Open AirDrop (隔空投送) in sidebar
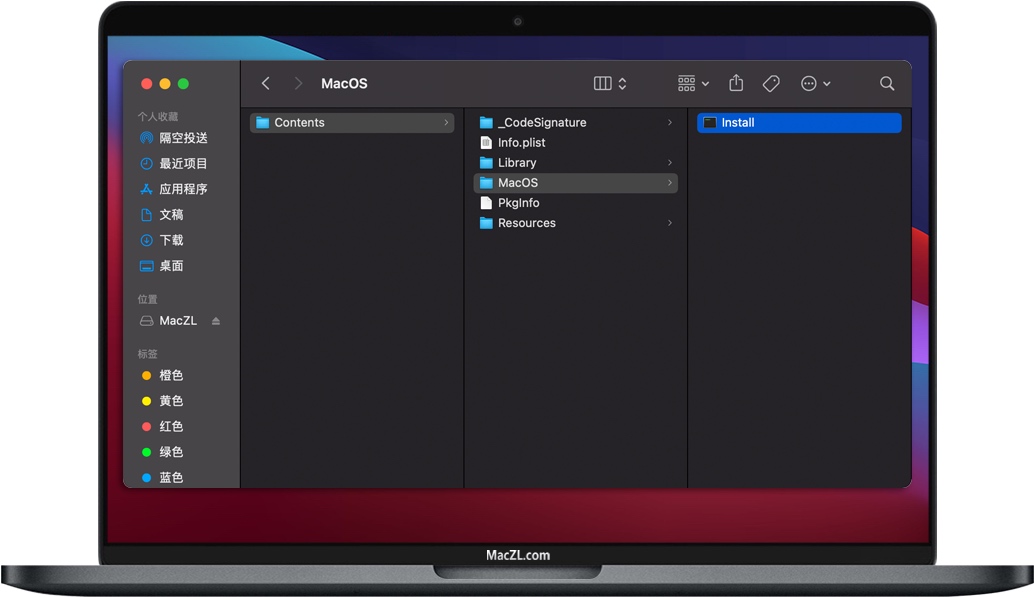The width and height of the screenshot is (1034, 597). [183, 138]
